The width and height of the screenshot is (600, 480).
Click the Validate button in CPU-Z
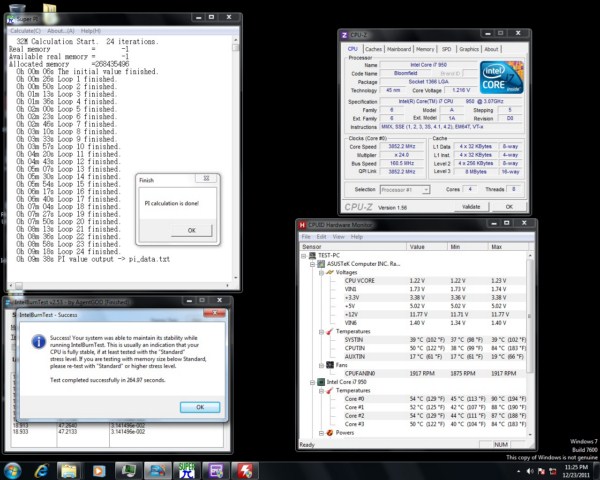471,206
